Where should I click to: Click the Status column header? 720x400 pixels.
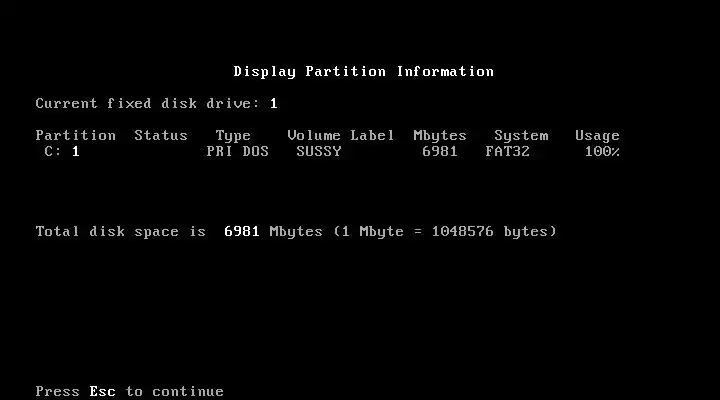pyautogui.click(x=161, y=135)
